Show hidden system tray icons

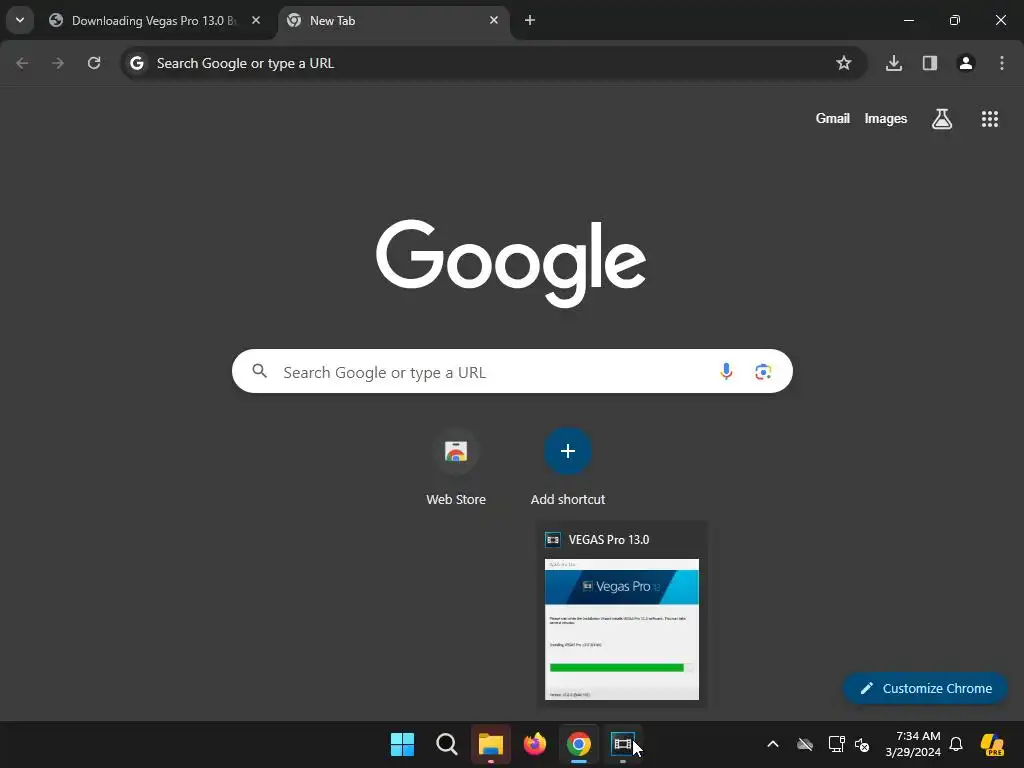pyautogui.click(x=773, y=744)
